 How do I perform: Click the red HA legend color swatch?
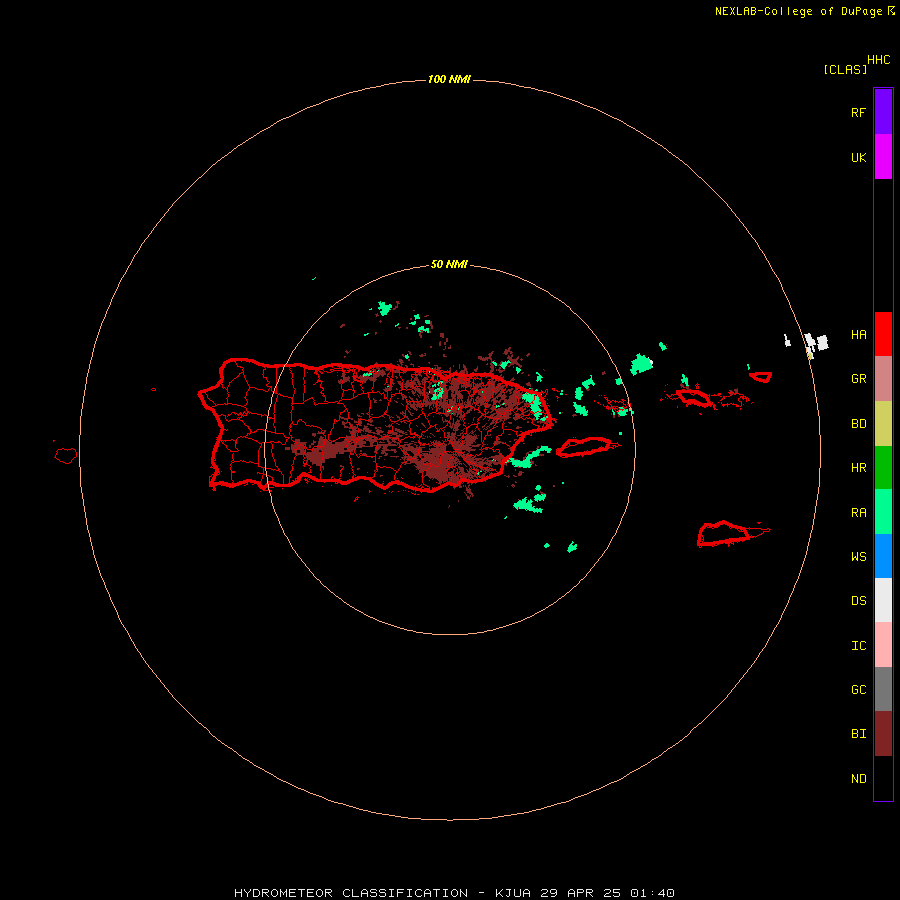[883, 334]
